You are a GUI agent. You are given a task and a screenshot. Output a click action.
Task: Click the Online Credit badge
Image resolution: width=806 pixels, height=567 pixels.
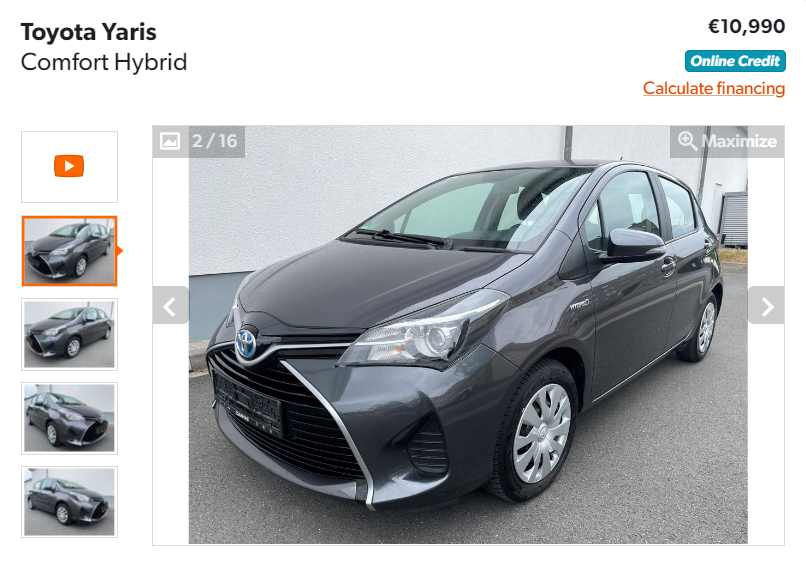(735, 61)
